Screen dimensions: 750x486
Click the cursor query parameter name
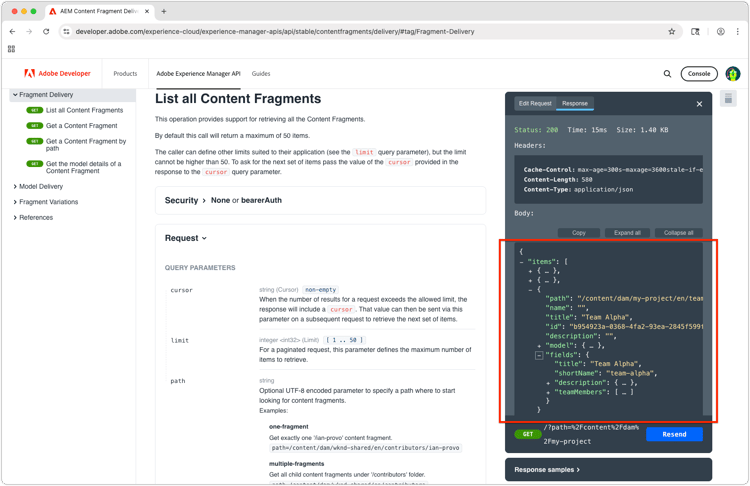click(x=181, y=290)
